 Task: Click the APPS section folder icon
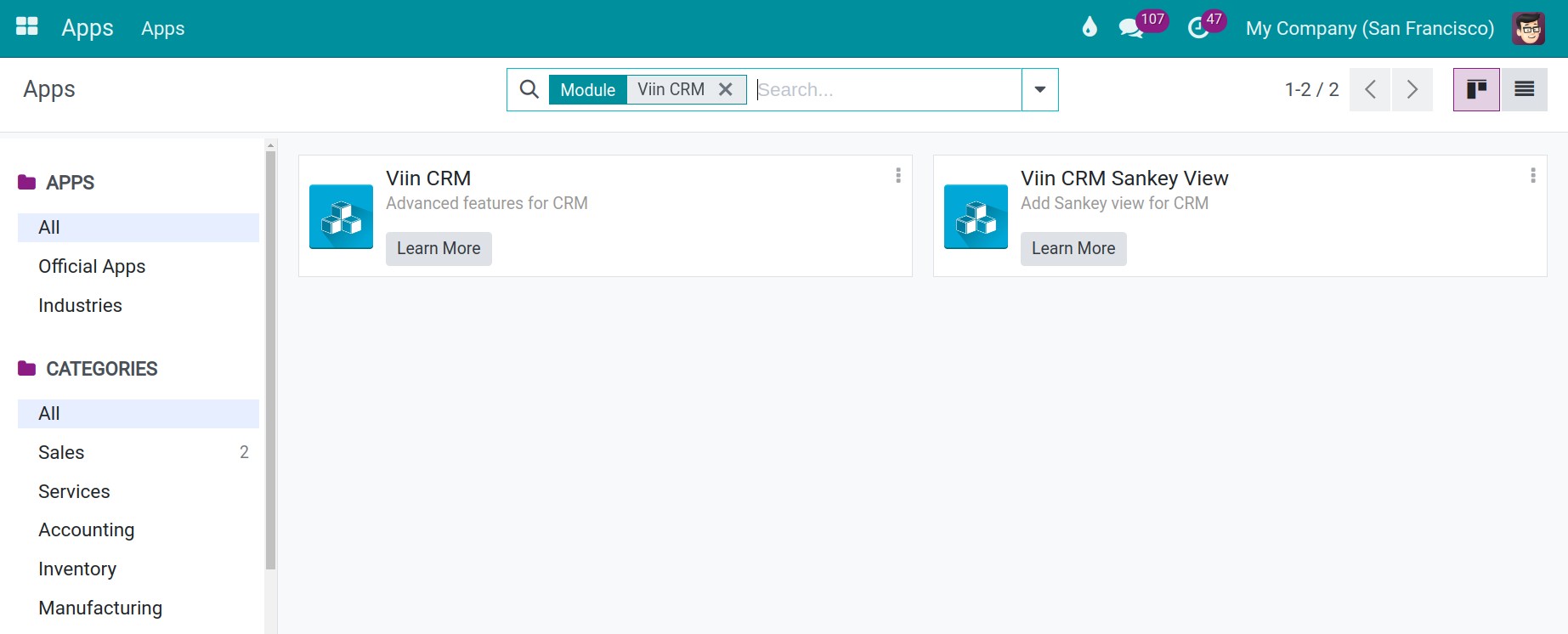pos(27,182)
